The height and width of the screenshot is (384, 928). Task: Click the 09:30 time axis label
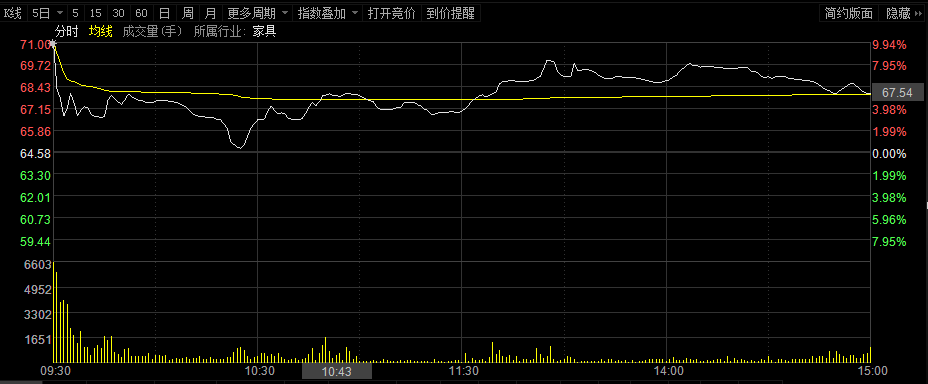point(55,371)
